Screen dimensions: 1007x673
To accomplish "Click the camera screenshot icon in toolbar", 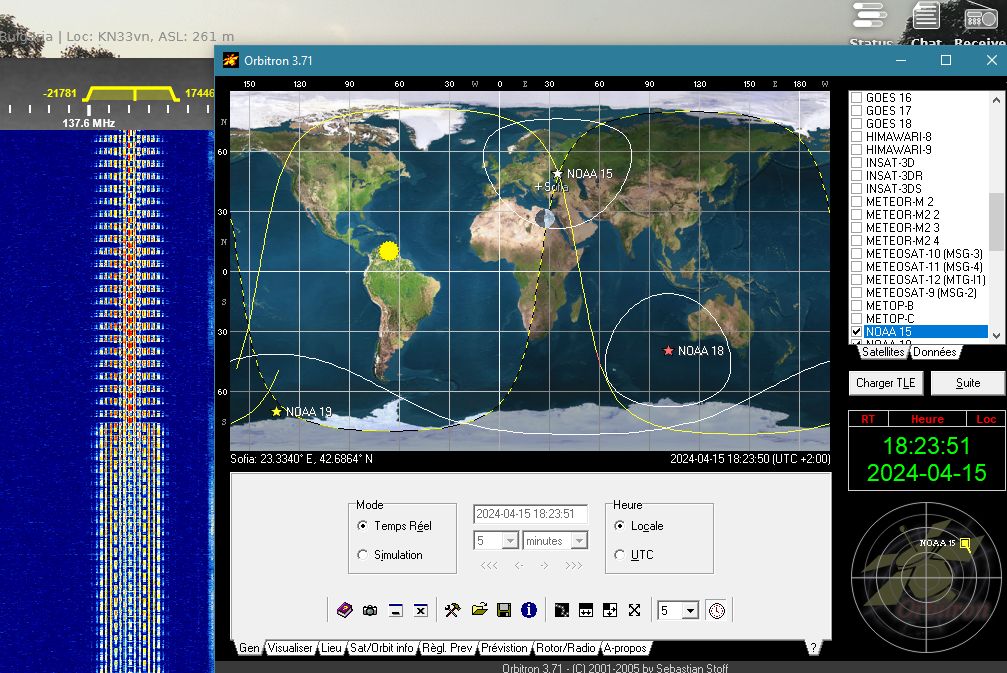I will (370, 610).
